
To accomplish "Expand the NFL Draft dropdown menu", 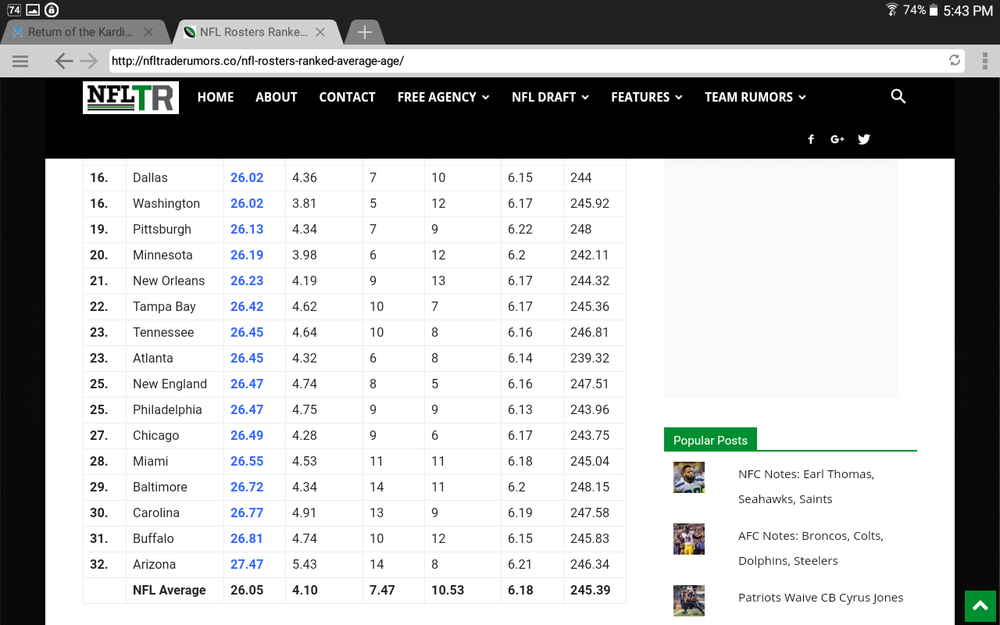I will point(550,97).
